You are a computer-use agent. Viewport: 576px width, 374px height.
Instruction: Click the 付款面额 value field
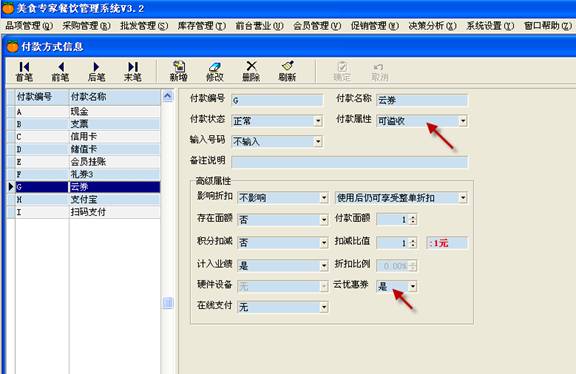393,220
